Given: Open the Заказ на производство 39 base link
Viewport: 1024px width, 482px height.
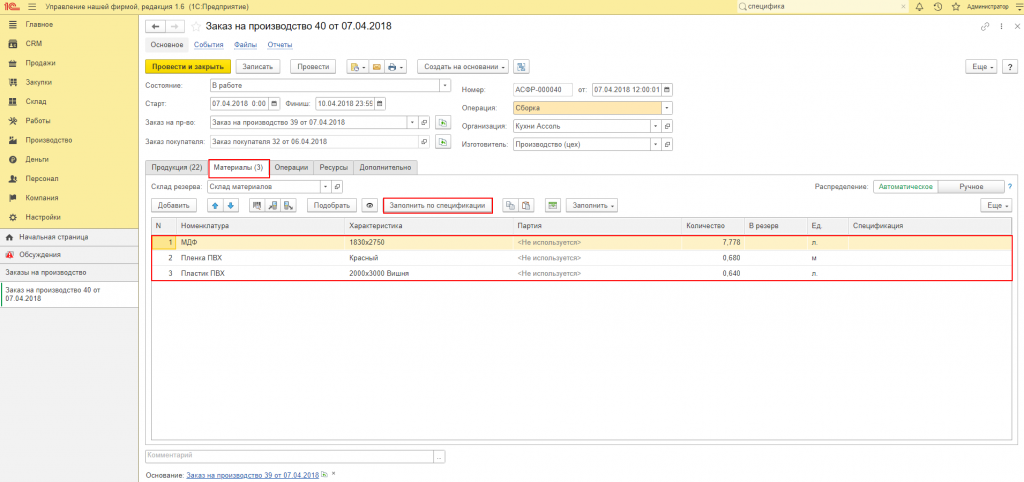Looking at the screenshot, I should (253, 475).
